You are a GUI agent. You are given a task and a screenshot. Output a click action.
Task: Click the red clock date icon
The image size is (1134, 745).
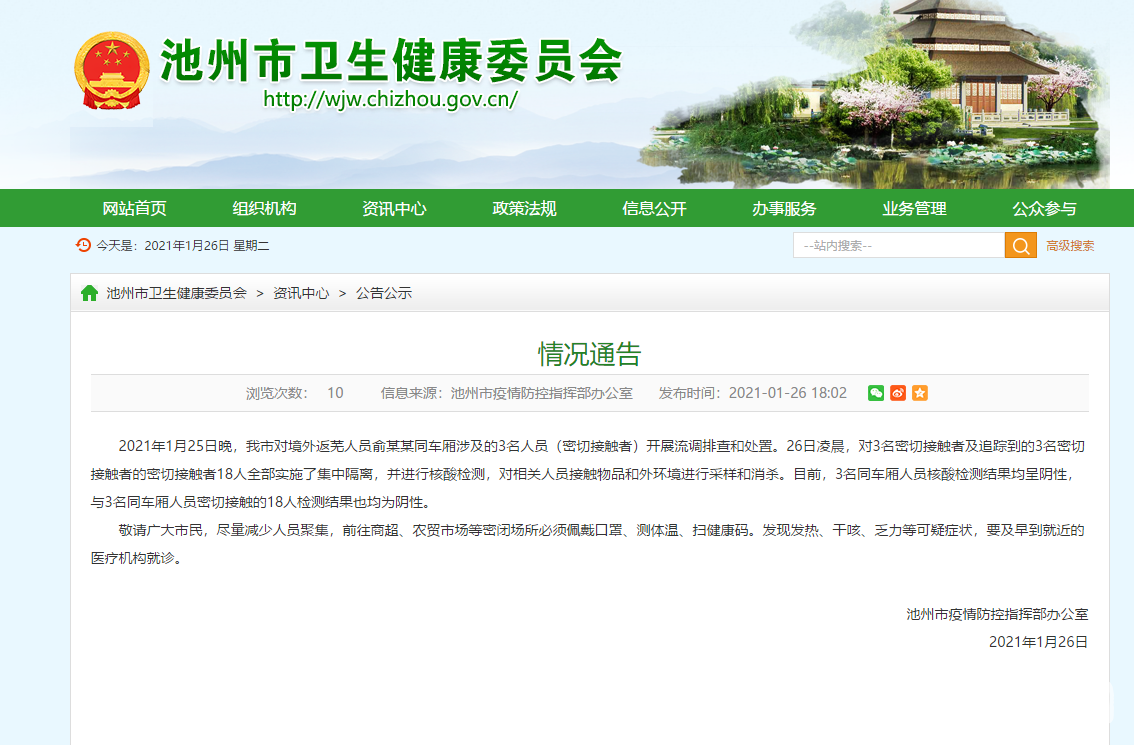point(83,245)
